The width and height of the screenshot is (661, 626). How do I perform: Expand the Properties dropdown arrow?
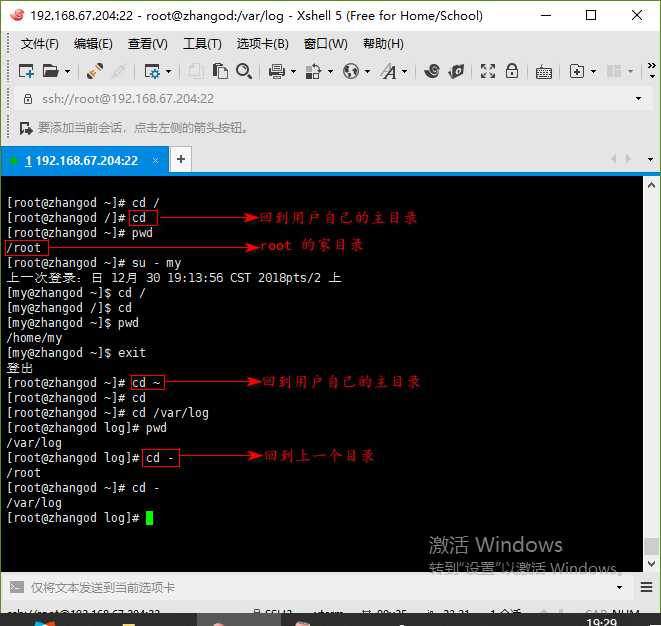pyautogui.click(x=169, y=72)
